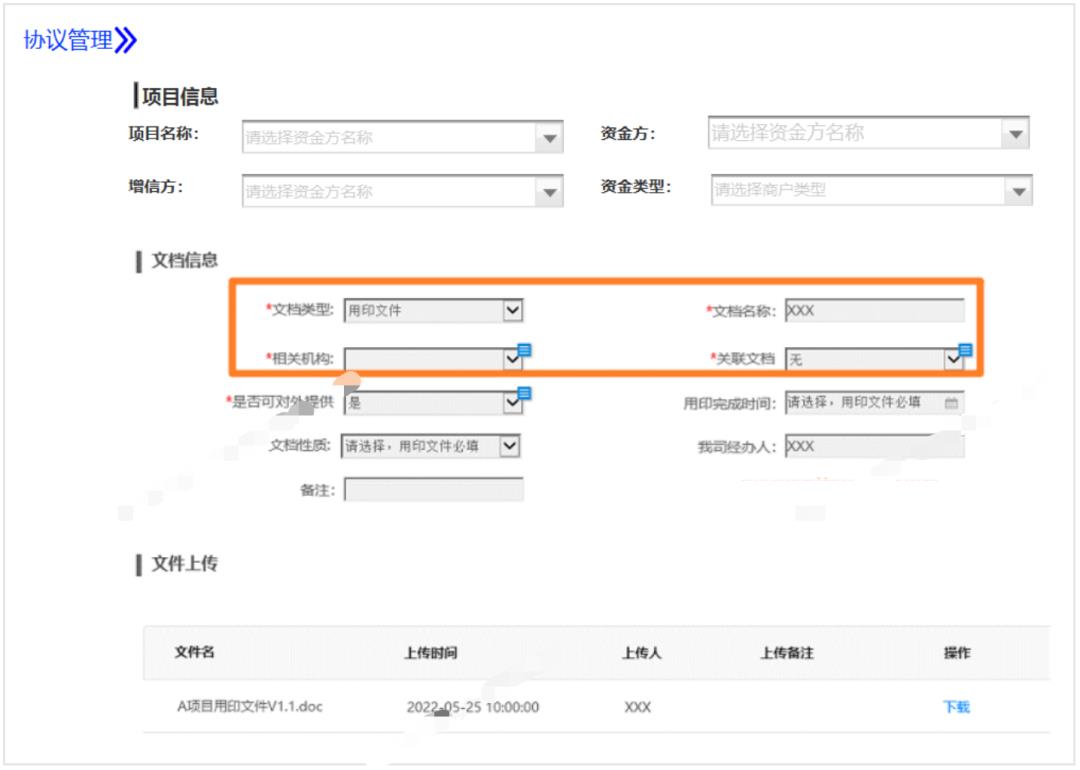The width and height of the screenshot is (1080, 770).
Task: Click the blue note icon beside 是否可对外提供
Action: coord(524,393)
